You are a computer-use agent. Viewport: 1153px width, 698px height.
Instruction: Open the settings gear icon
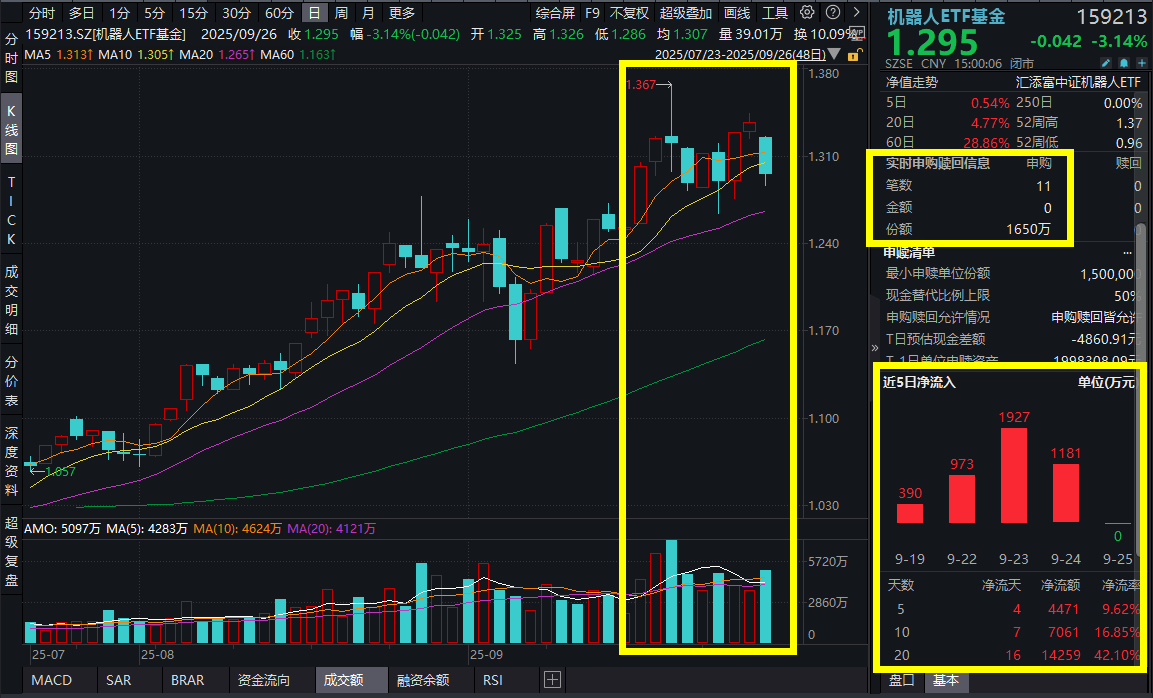tap(807, 13)
